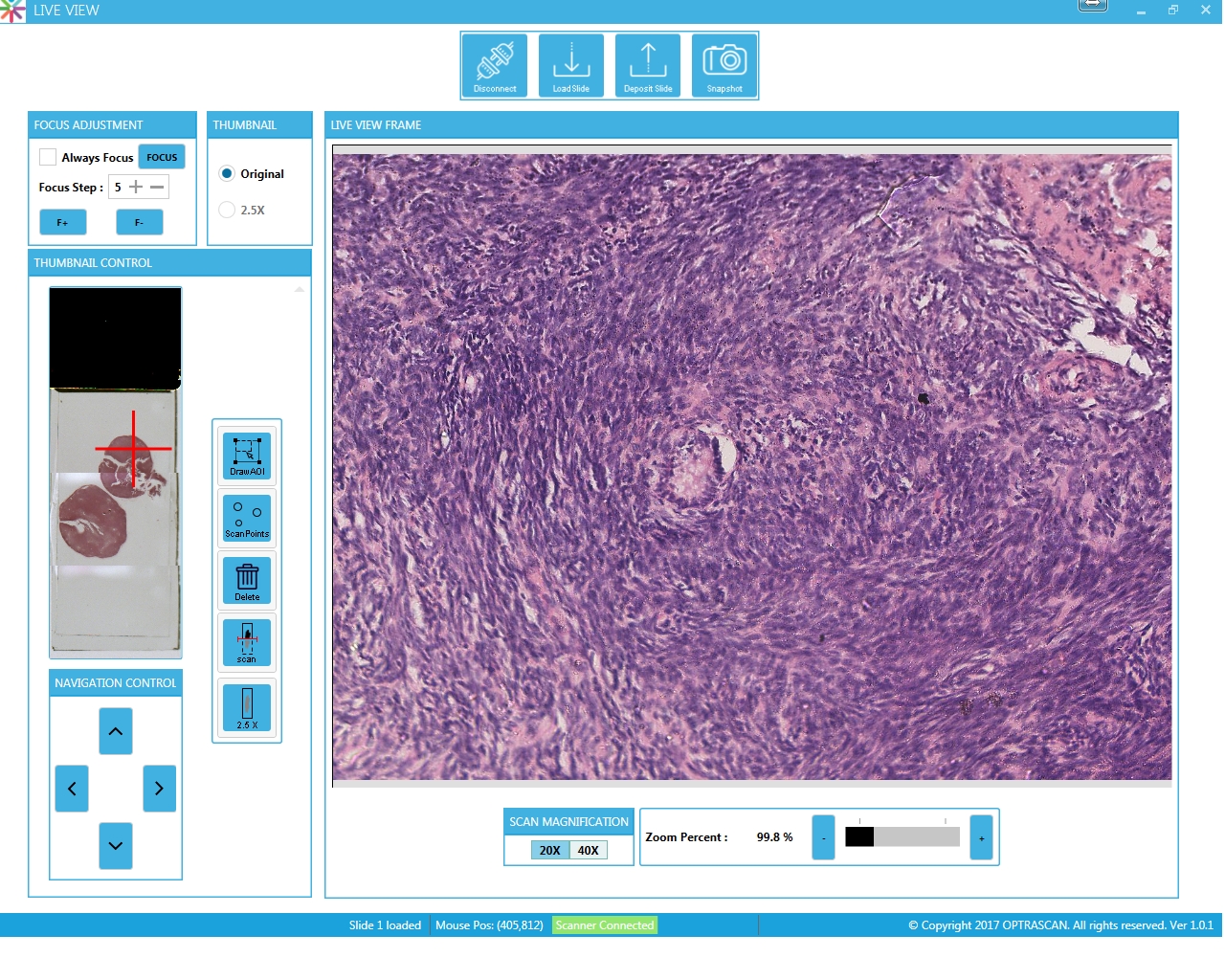Select the 2.5X thumbnail radio button

227,211
